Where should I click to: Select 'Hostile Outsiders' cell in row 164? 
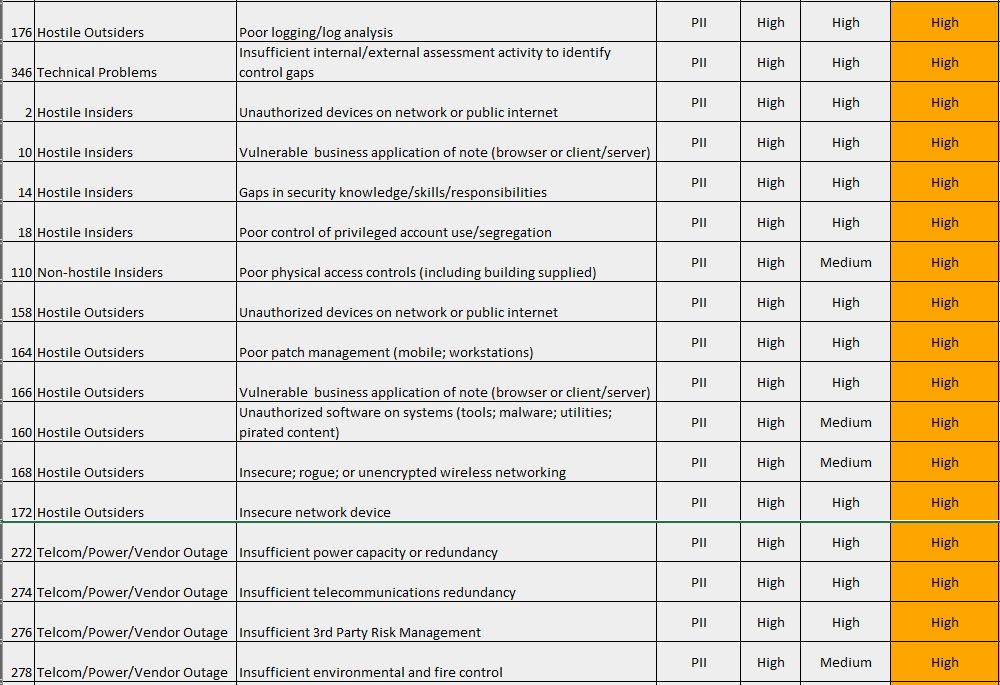coord(135,342)
